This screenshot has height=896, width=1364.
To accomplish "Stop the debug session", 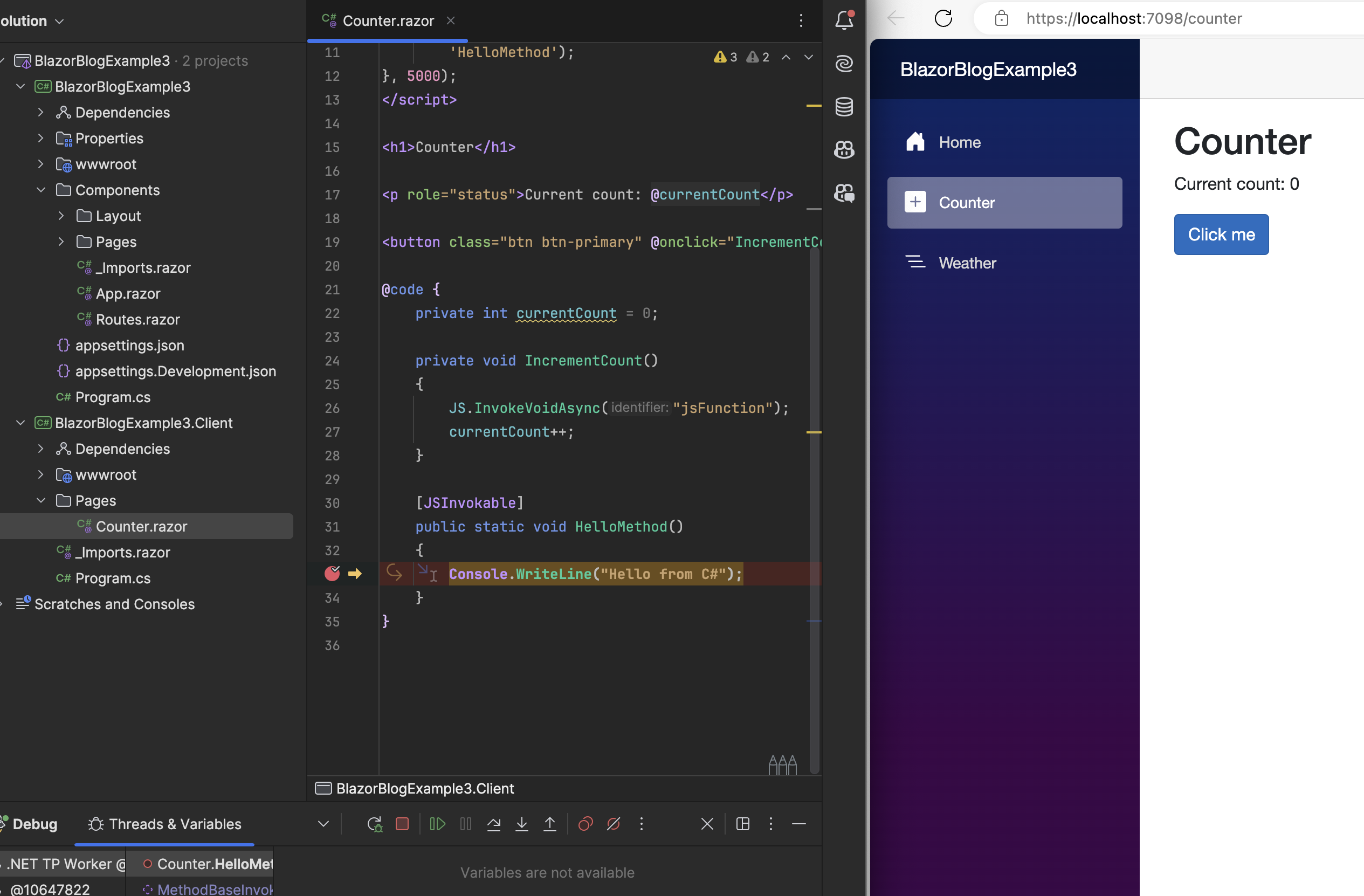I will pos(402,824).
